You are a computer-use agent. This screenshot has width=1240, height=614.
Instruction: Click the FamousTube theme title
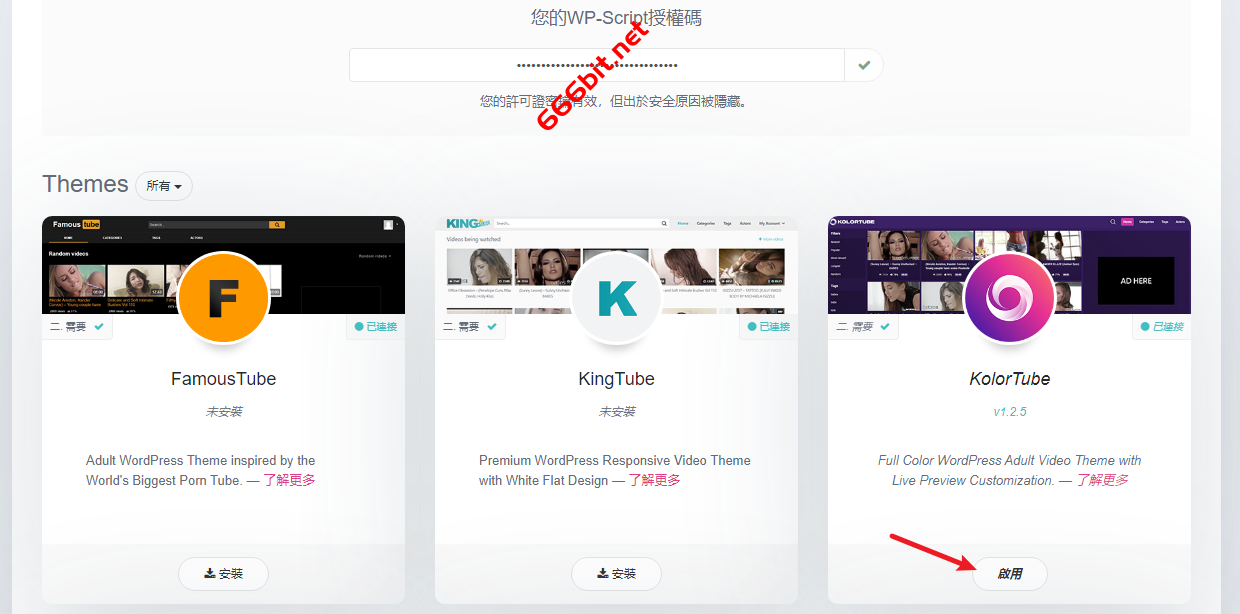(x=223, y=379)
